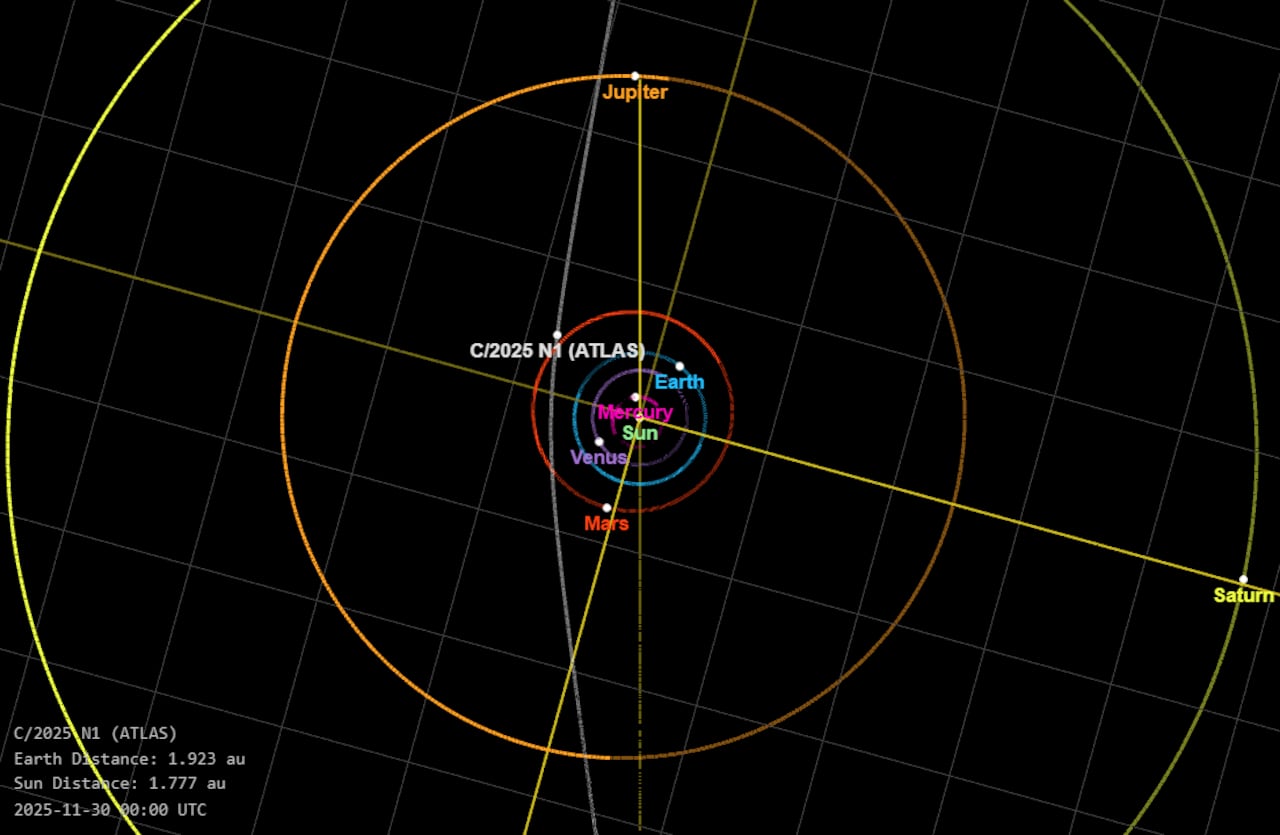Click the C/2025 N1 (ATLAS) comet marker dot

tap(557, 335)
